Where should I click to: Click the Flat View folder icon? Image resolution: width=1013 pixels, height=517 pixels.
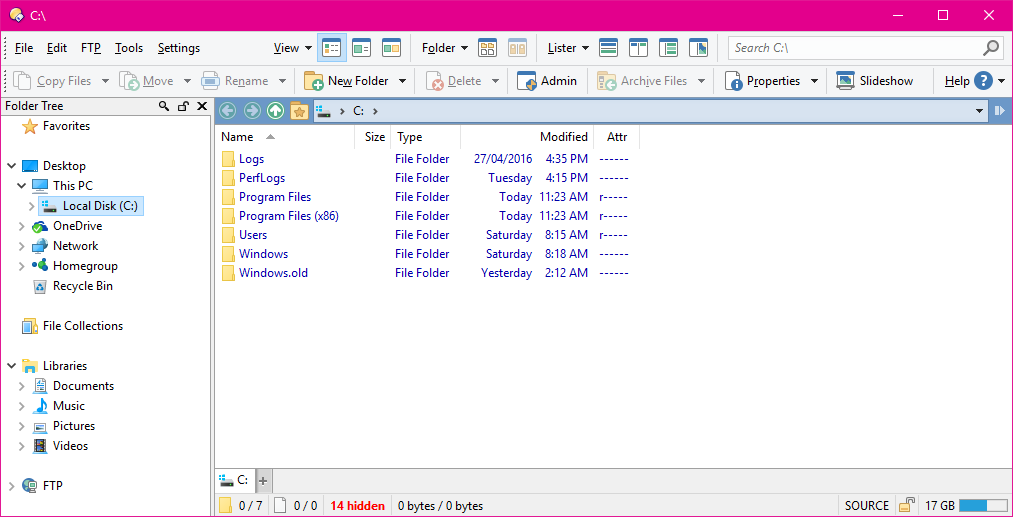pos(487,48)
